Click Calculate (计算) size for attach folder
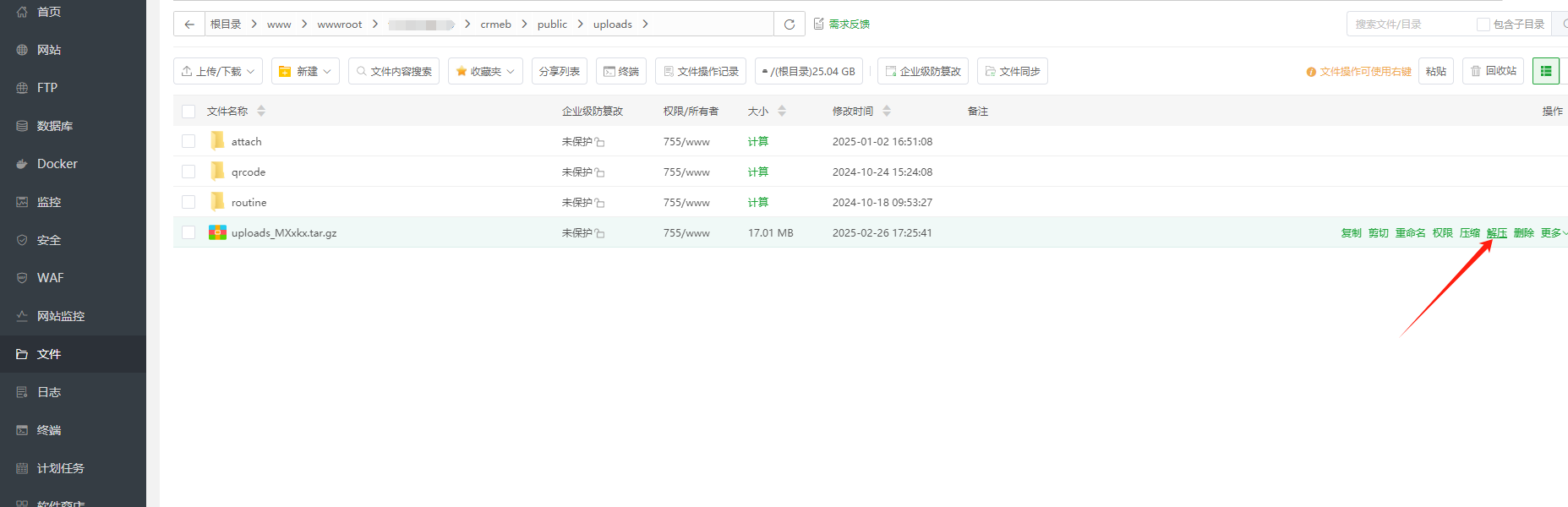This screenshot has height=507, width=1568. tap(757, 142)
